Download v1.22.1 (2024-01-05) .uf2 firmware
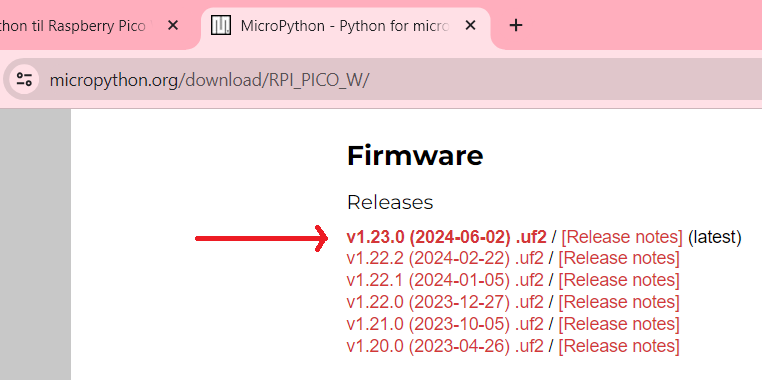This screenshot has height=381, width=762. [445, 280]
